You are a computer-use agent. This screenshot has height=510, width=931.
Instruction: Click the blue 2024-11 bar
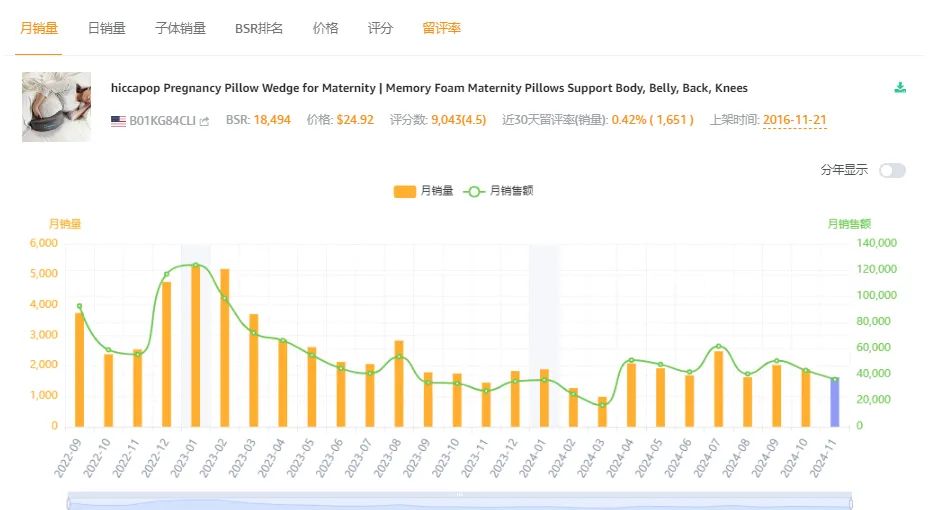point(834,403)
